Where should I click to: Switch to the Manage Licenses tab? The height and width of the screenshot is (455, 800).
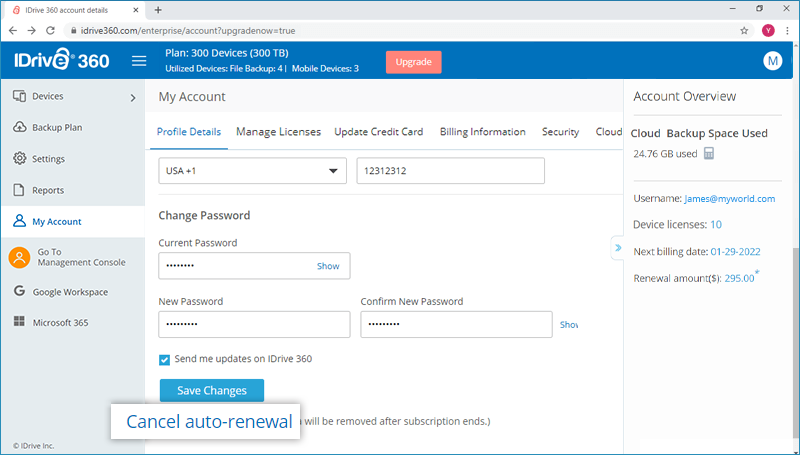(278, 132)
